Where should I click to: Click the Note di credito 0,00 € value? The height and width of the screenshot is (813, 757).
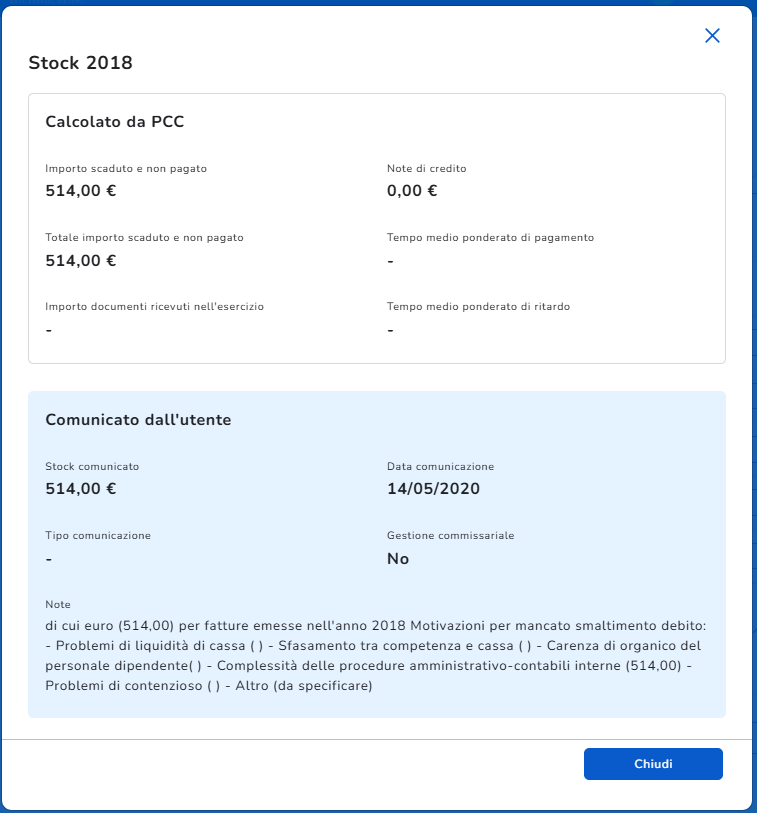(412, 191)
